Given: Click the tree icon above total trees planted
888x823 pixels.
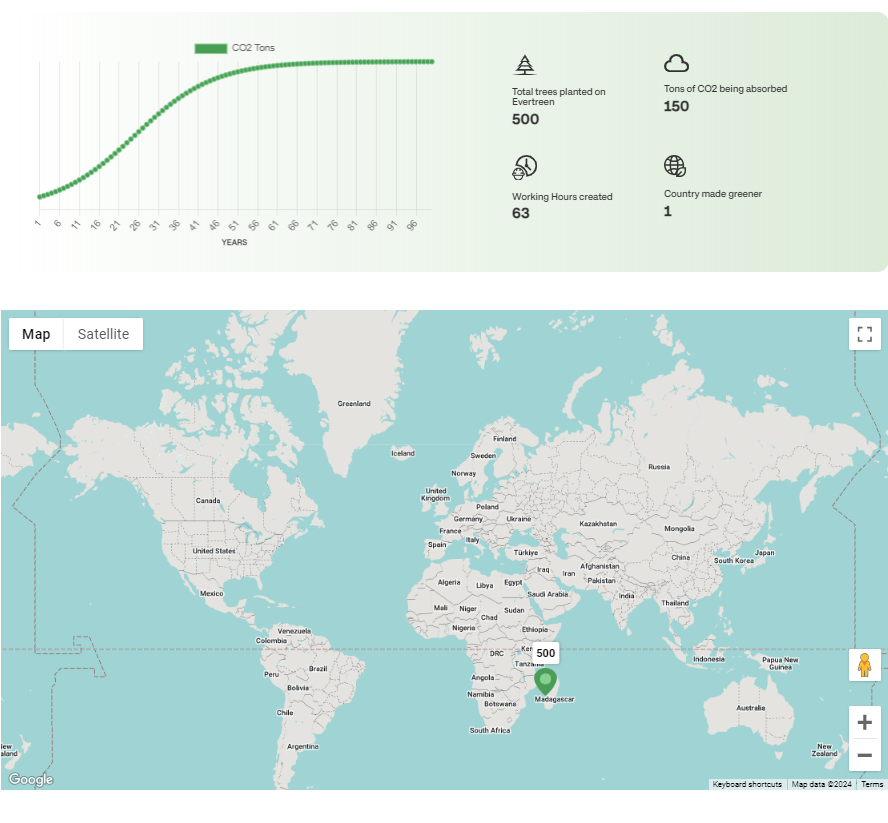Looking at the screenshot, I should 524,65.
